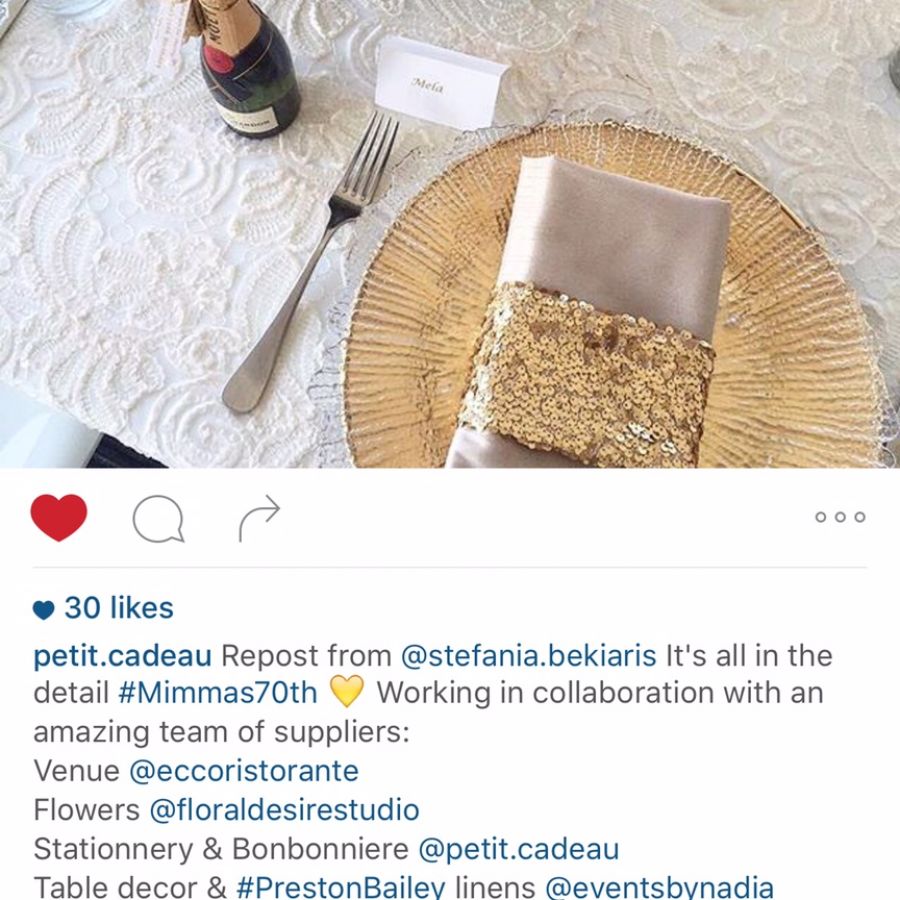The width and height of the screenshot is (900, 900).
Task: Tap the caption text 'It's all in the detail'
Action: point(433,674)
